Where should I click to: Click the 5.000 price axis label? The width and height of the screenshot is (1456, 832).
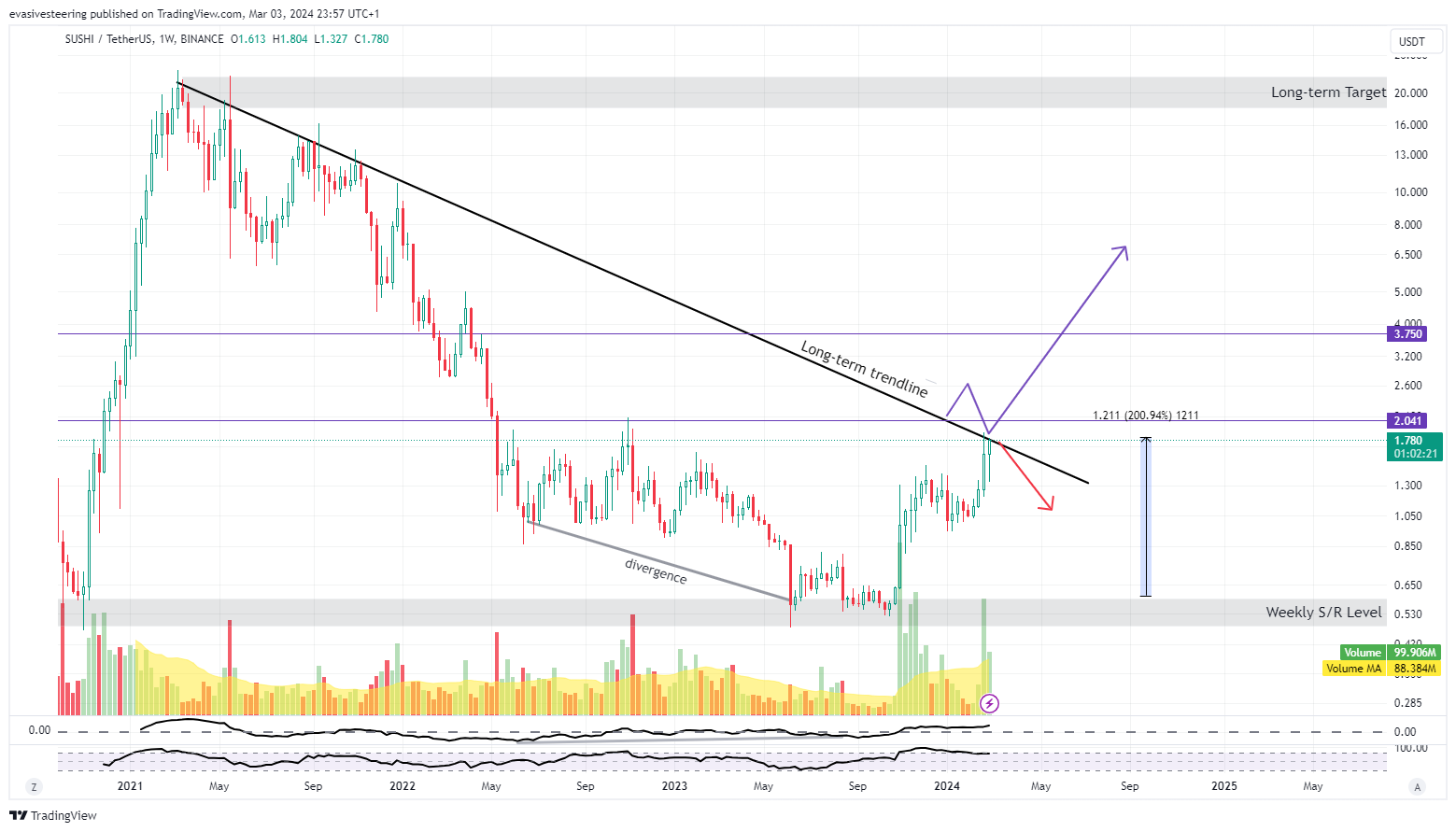[1407, 292]
